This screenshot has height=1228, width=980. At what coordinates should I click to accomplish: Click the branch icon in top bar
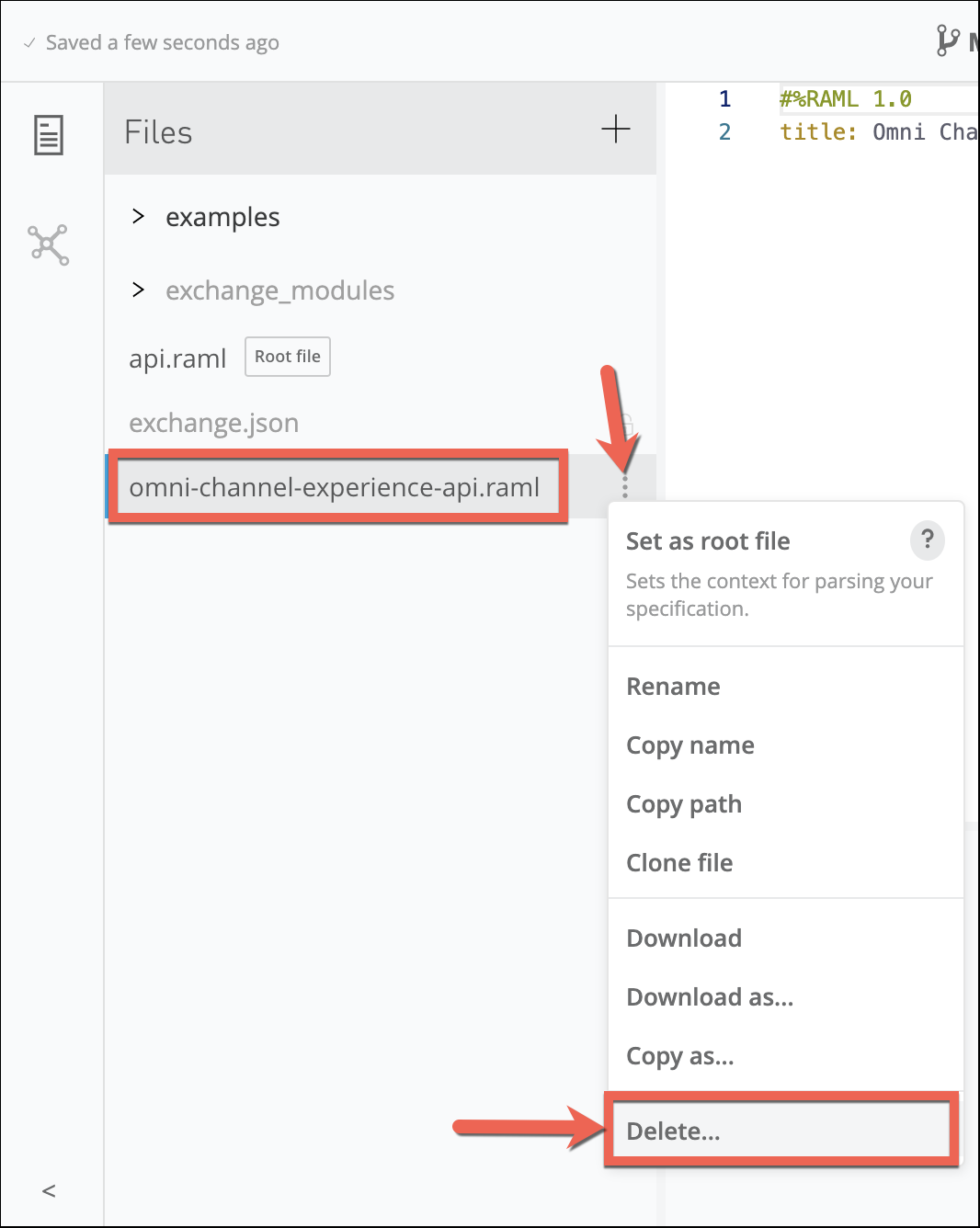tap(947, 40)
